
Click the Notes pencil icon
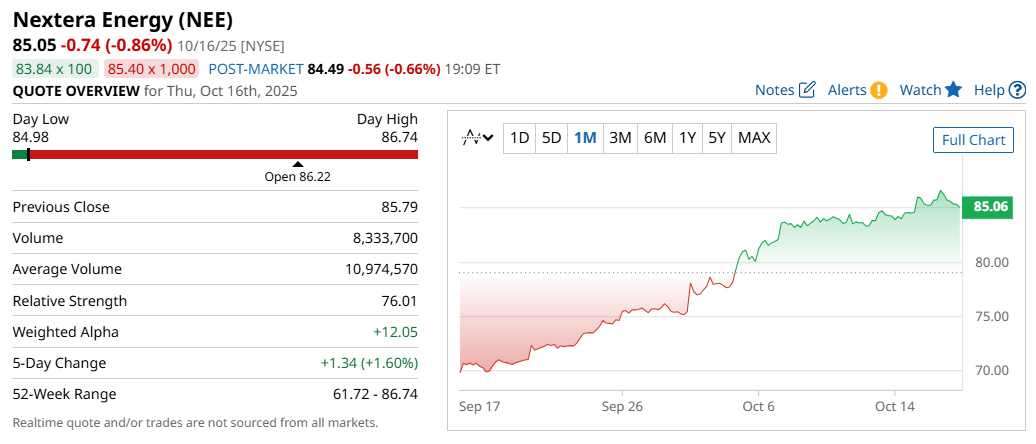(808, 90)
